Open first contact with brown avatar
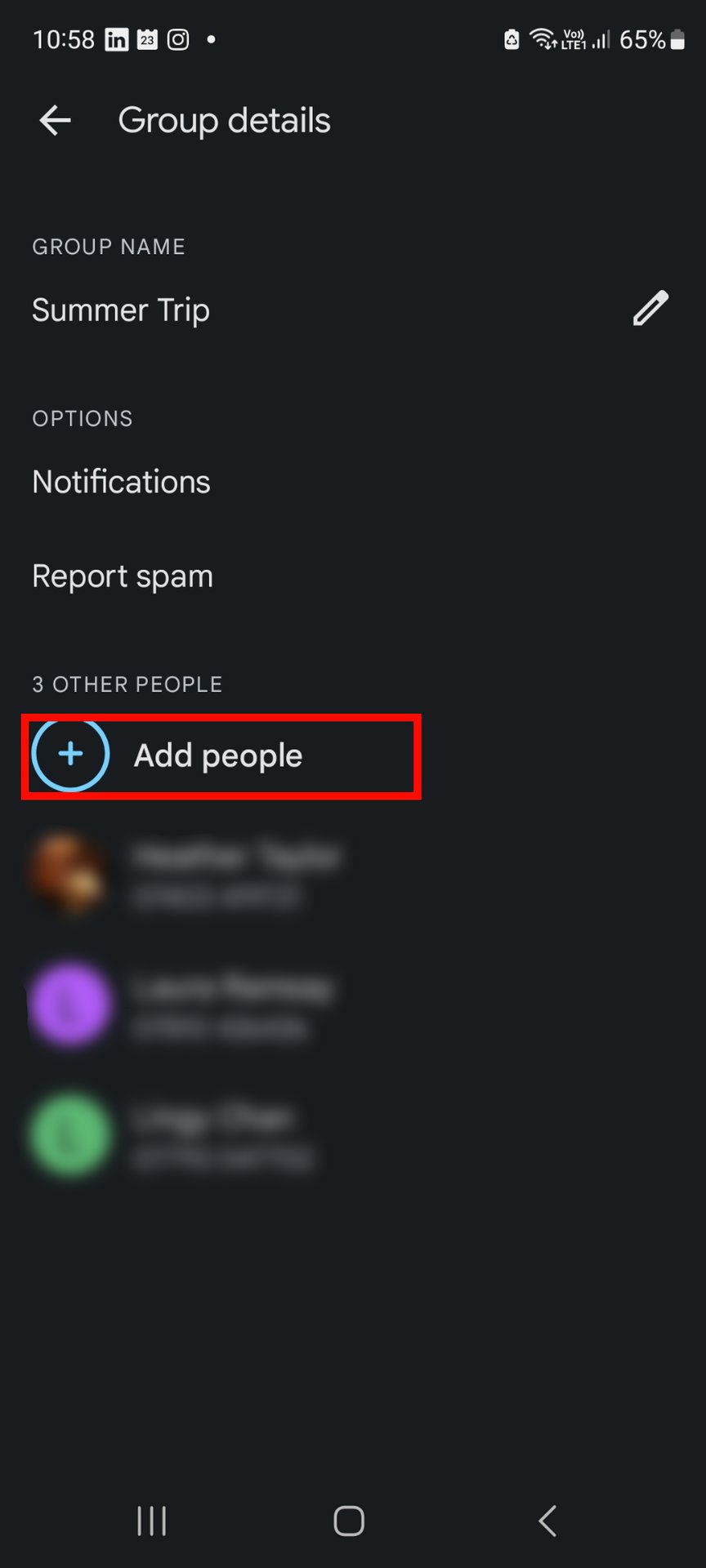This screenshot has width=706, height=1568. point(353,874)
